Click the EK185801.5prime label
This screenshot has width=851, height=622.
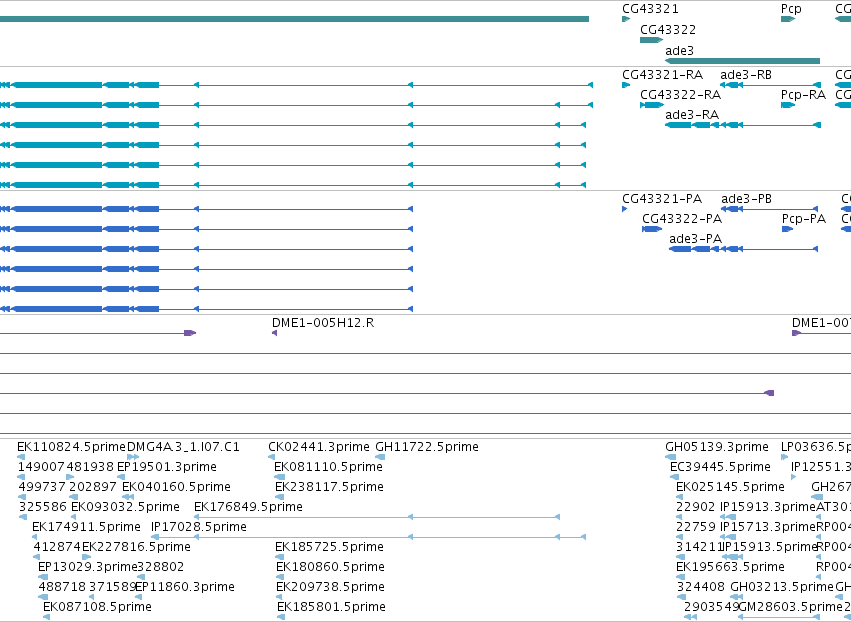[332, 607]
